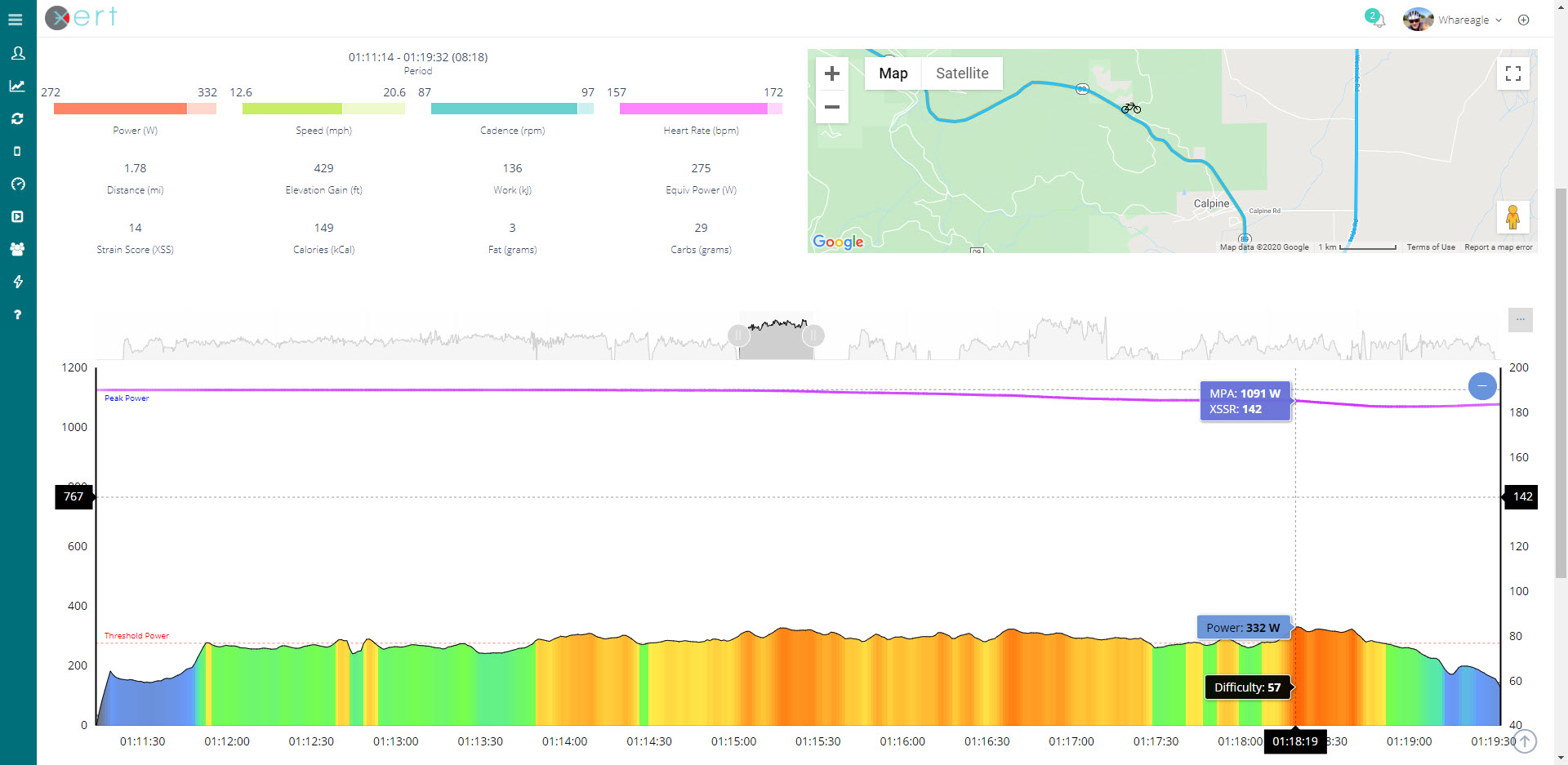This screenshot has height=765, width=1568.
Task: Open the dashboard speedometer icon
Action: point(17,184)
